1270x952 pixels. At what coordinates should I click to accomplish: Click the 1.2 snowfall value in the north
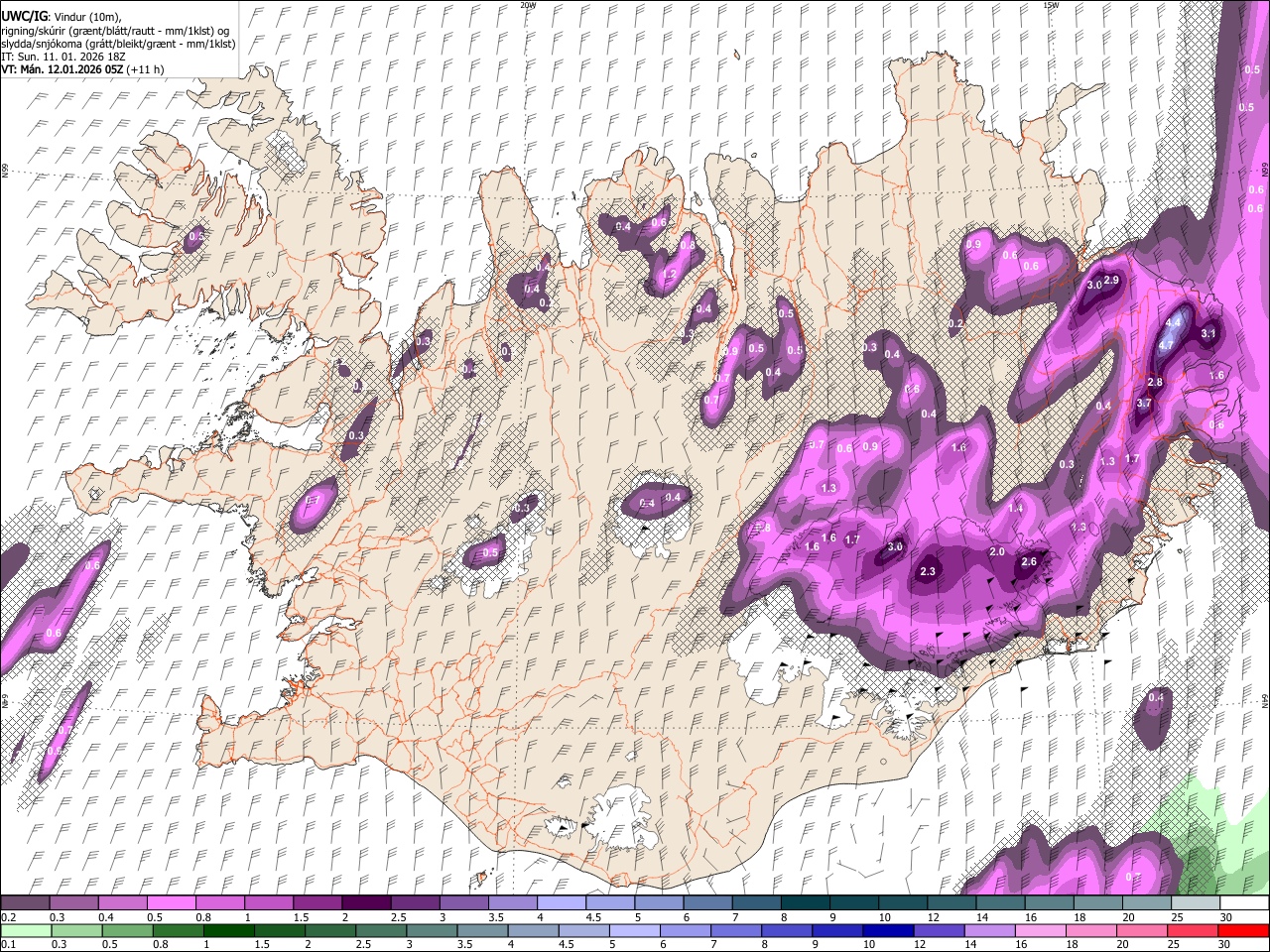669,275
